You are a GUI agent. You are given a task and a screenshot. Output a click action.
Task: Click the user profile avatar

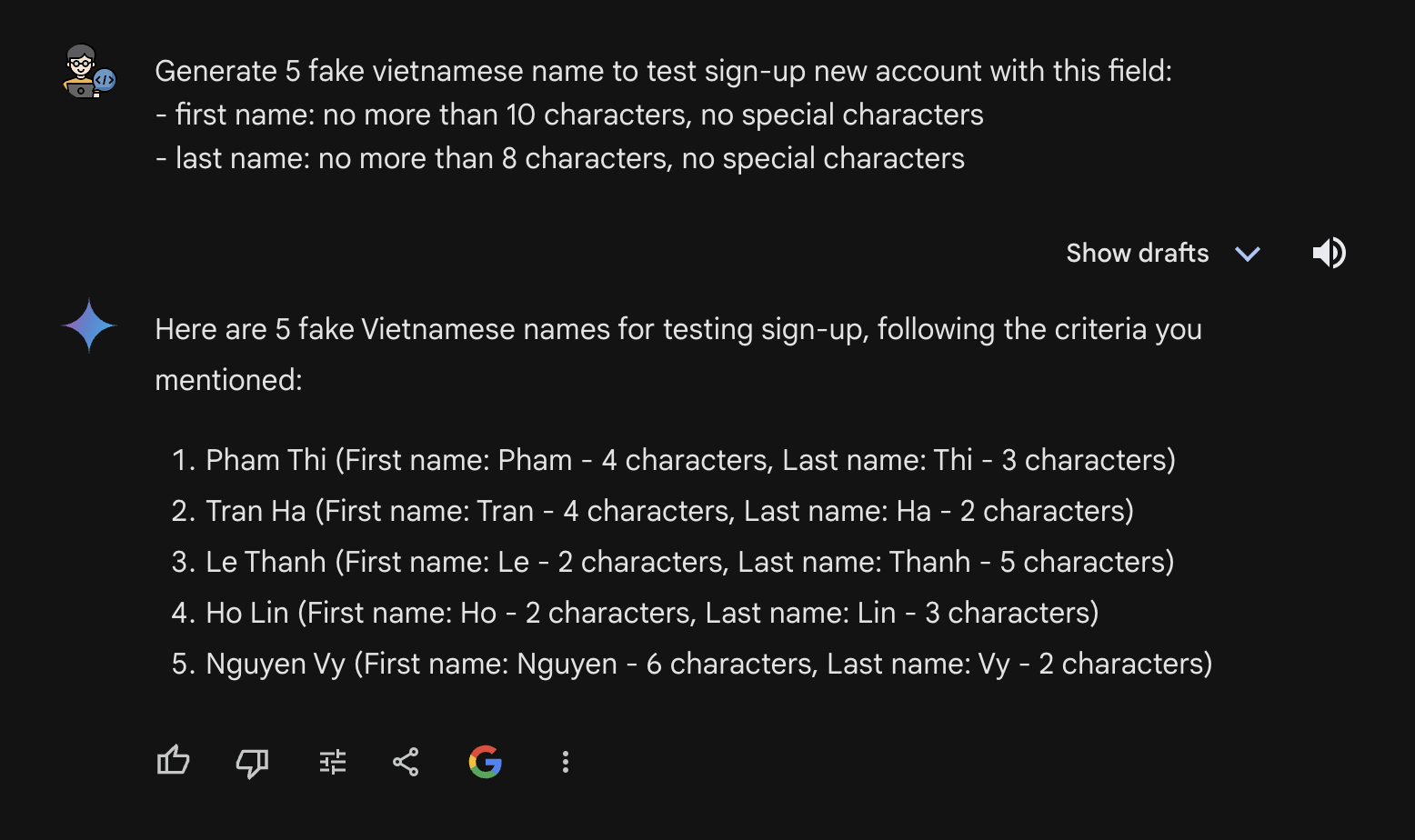point(89,71)
